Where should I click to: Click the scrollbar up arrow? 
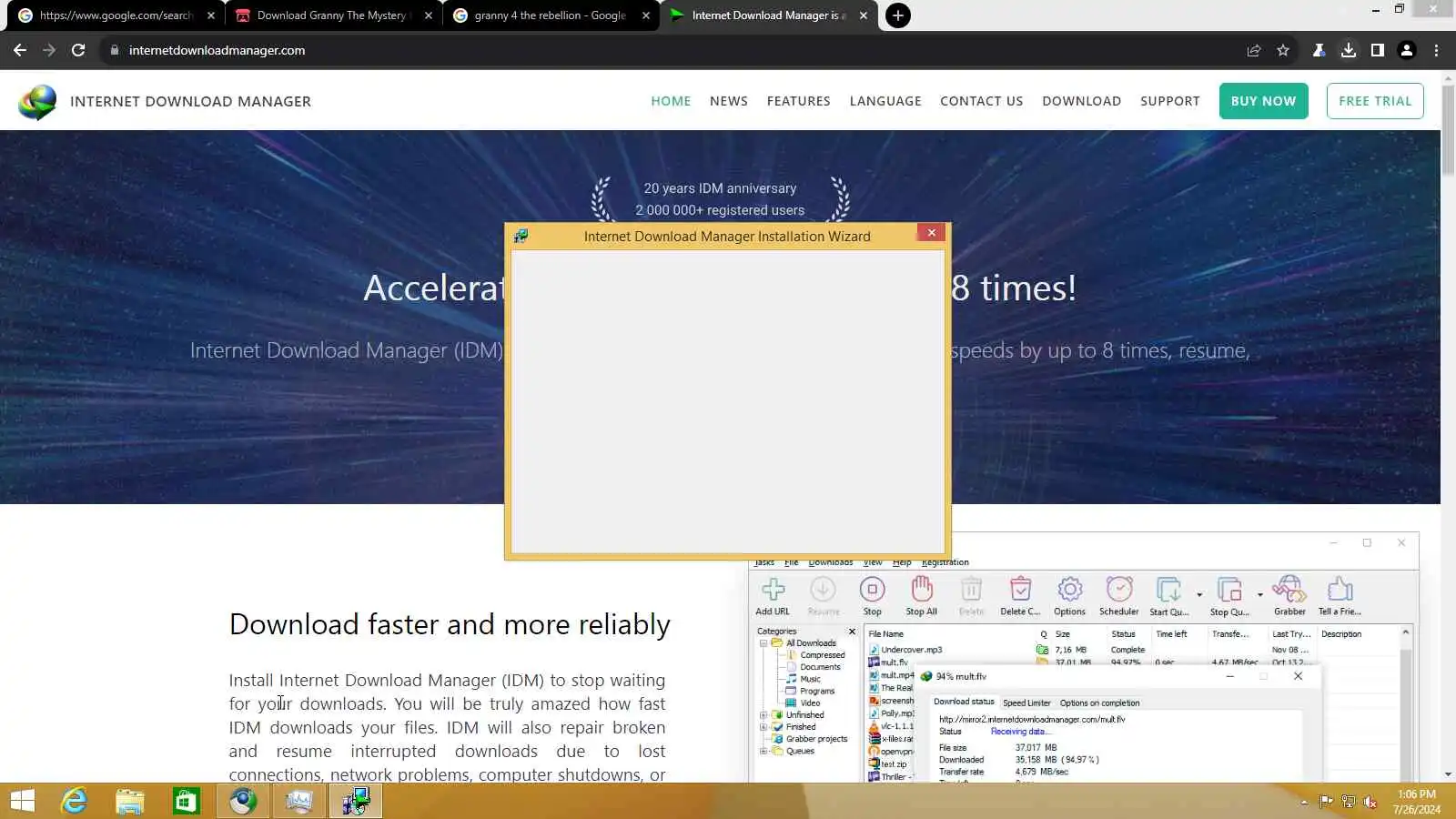[1448, 78]
